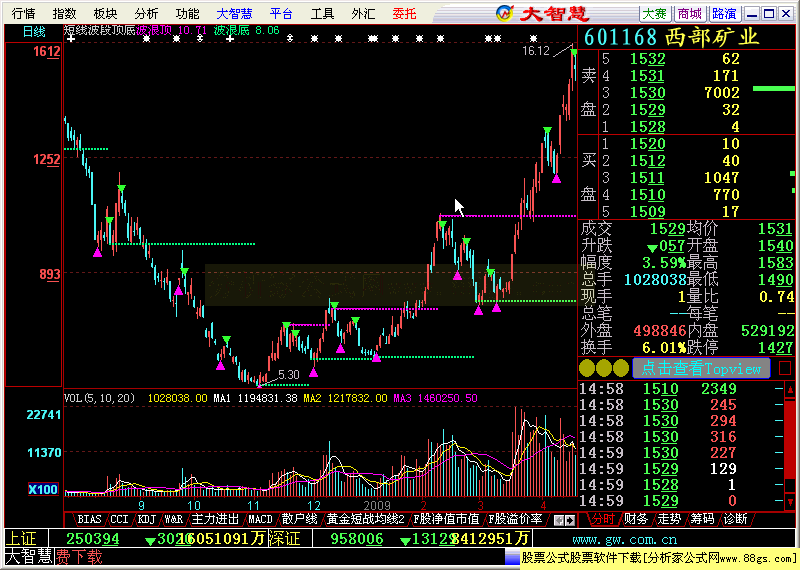Image resolution: width=800 pixels, height=570 pixels.
Task: Click the leftmost yellow circle beside Topview
Action: 587,368
